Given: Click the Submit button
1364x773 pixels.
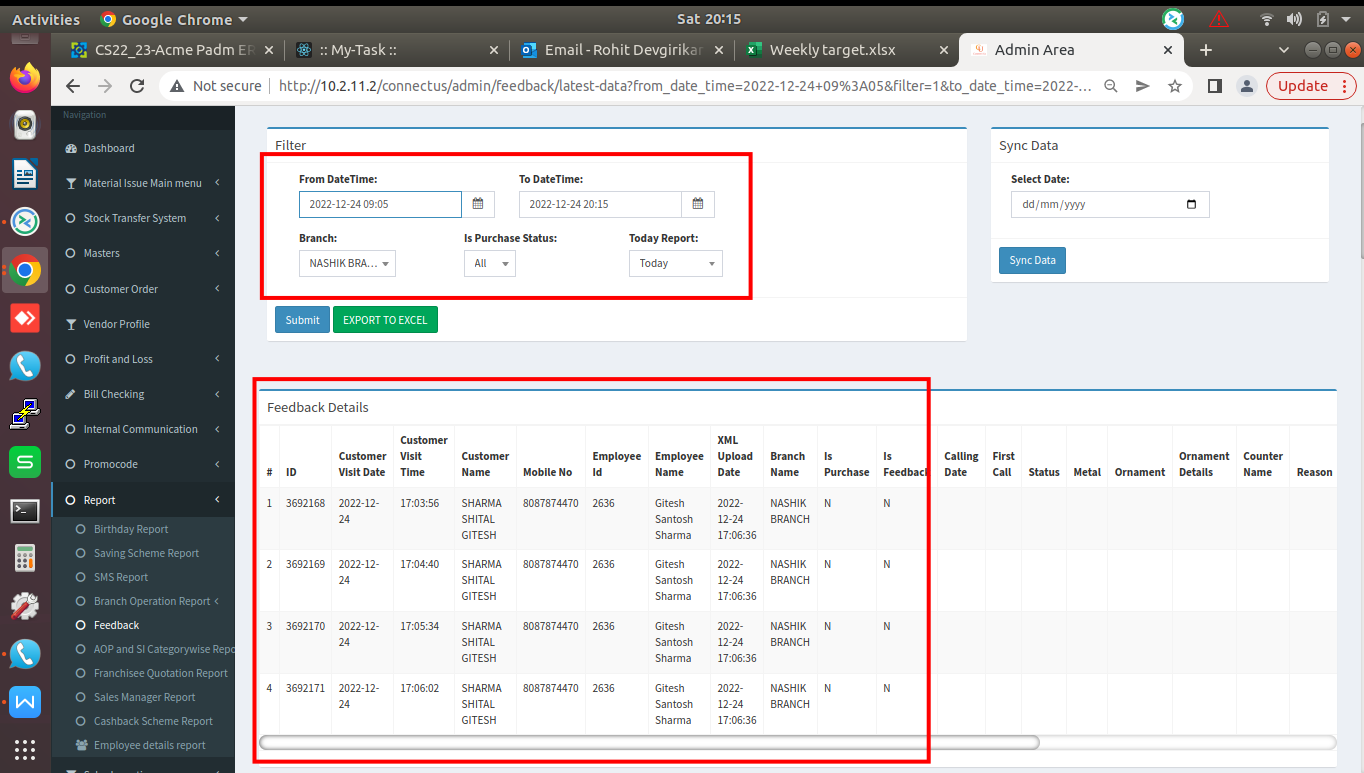Looking at the screenshot, I should 302,320.
